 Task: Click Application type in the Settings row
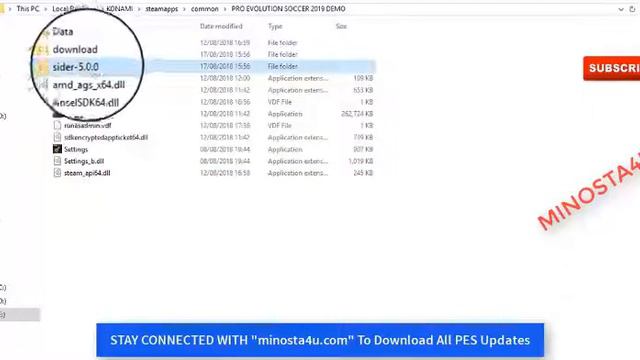[285, 149]
